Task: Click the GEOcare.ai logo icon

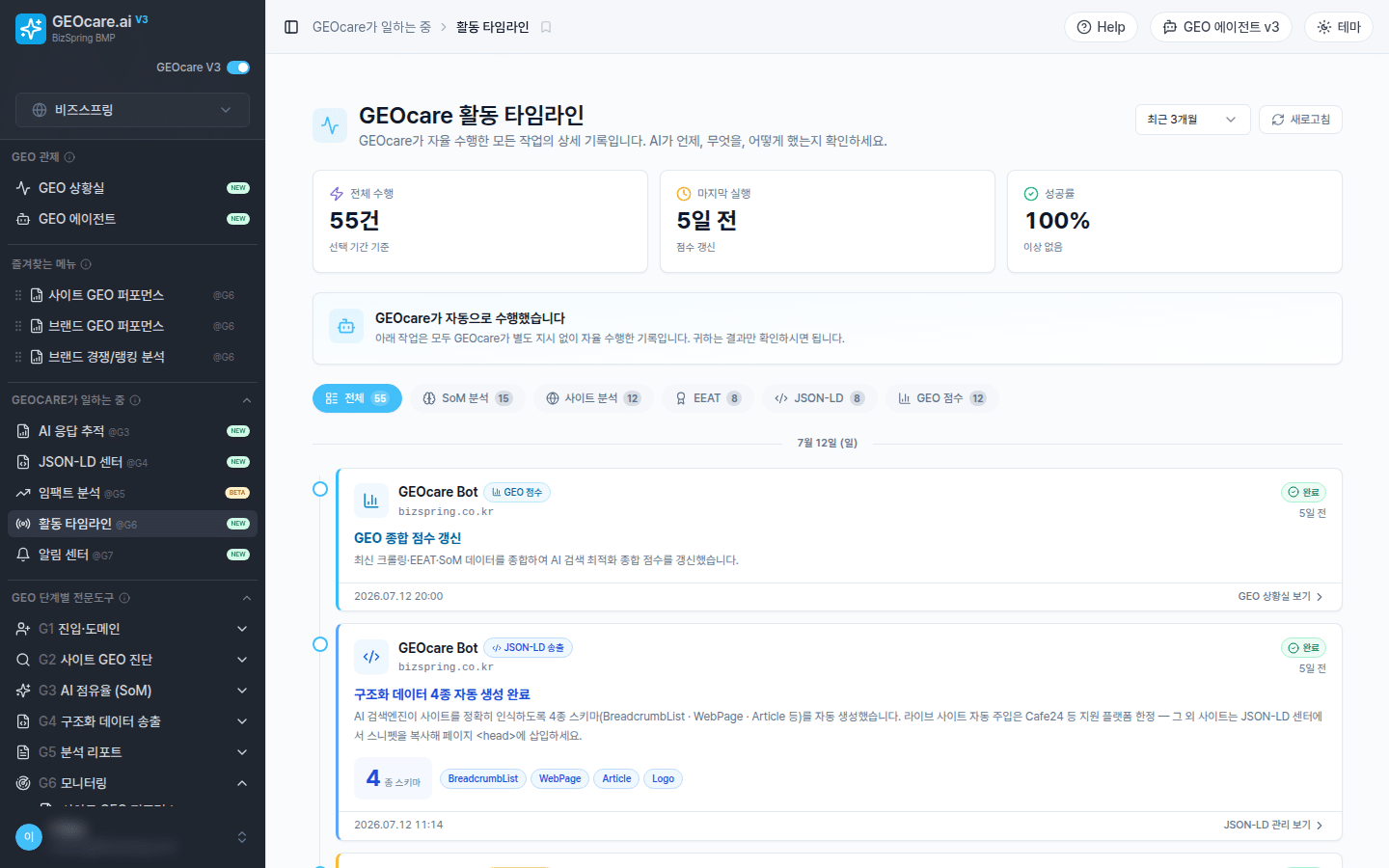Action: pos(31,29)
